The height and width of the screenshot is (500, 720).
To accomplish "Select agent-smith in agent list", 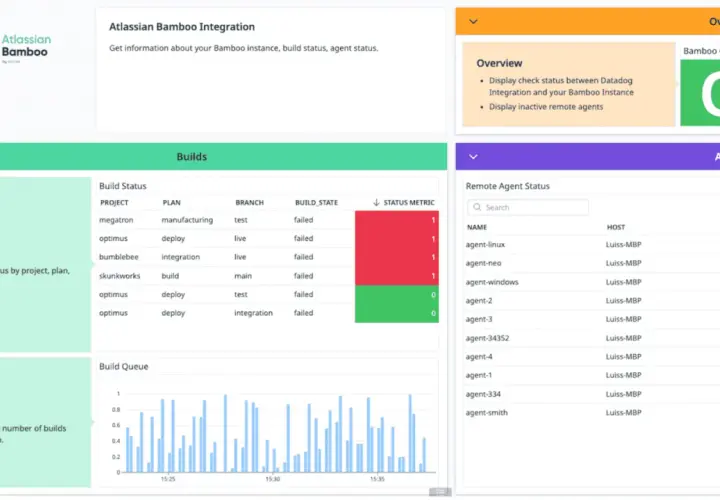I will tap(487, 413).
